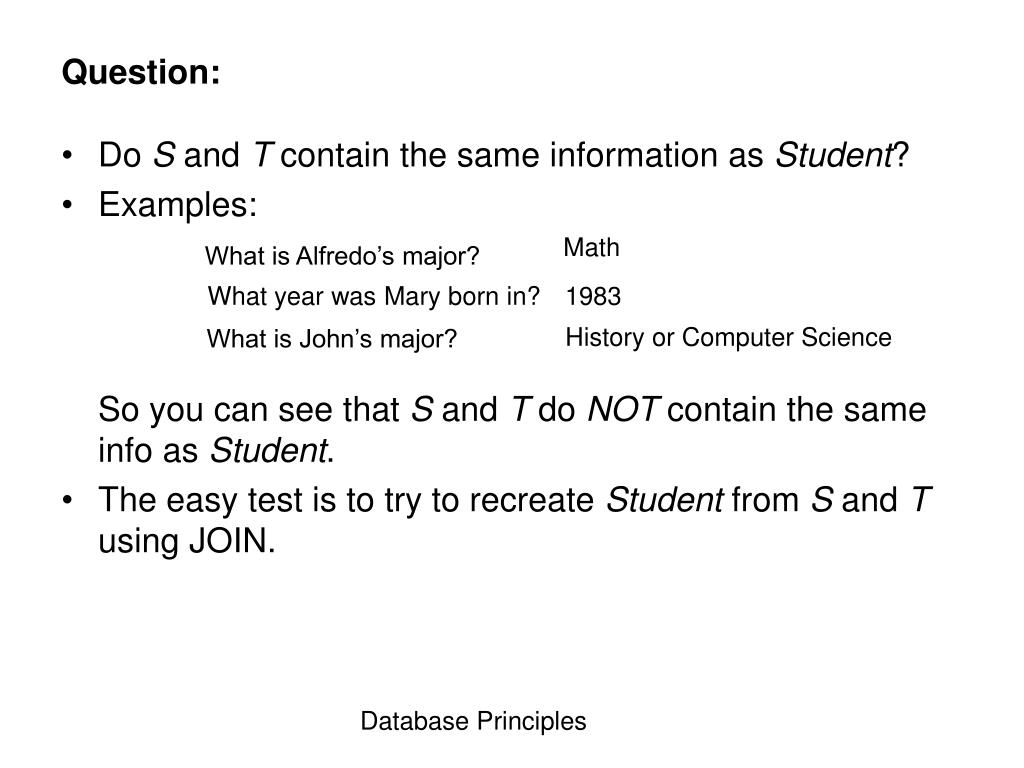Click 'History or Computer Science' answer
The image size is (1024, 768).
click(x=728, y=338)
